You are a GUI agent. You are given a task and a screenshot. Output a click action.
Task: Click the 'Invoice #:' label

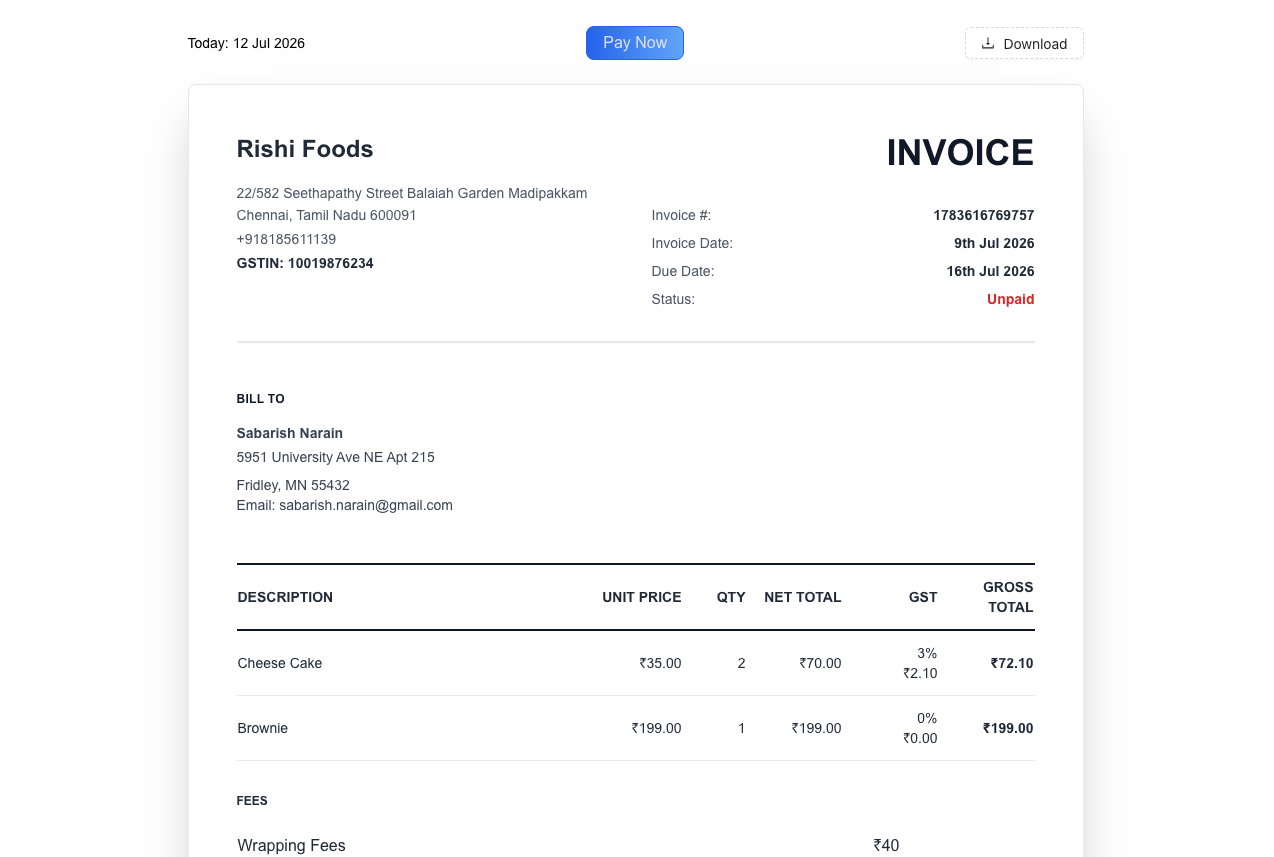681,215
